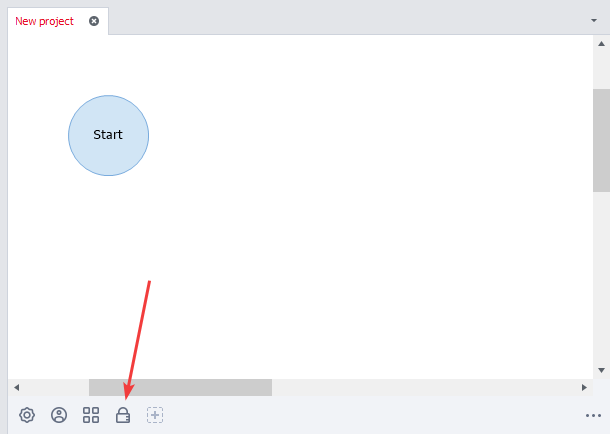Click the horizontal scrollbar right arrow
610x434 pixels.
point(584,387)
